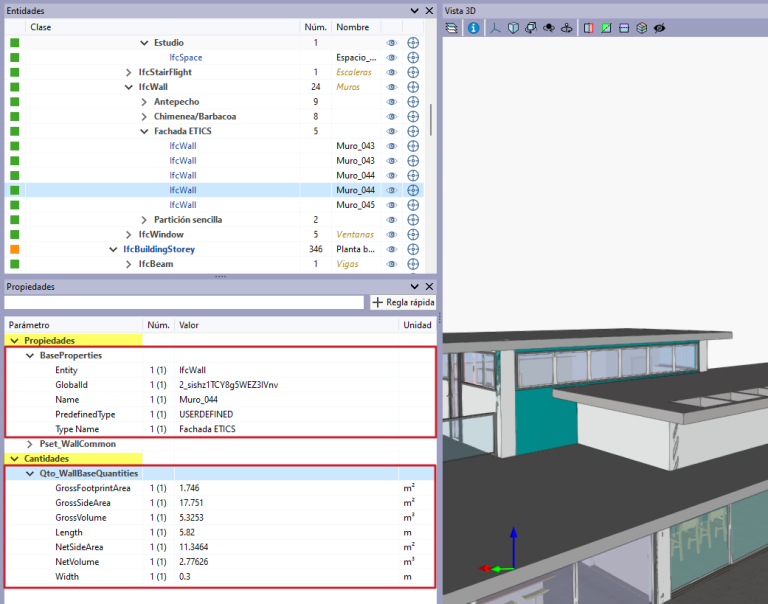768x604 pixels.
Task: Click the target icon in Antepecho row
Action: (x=413, y=101)
